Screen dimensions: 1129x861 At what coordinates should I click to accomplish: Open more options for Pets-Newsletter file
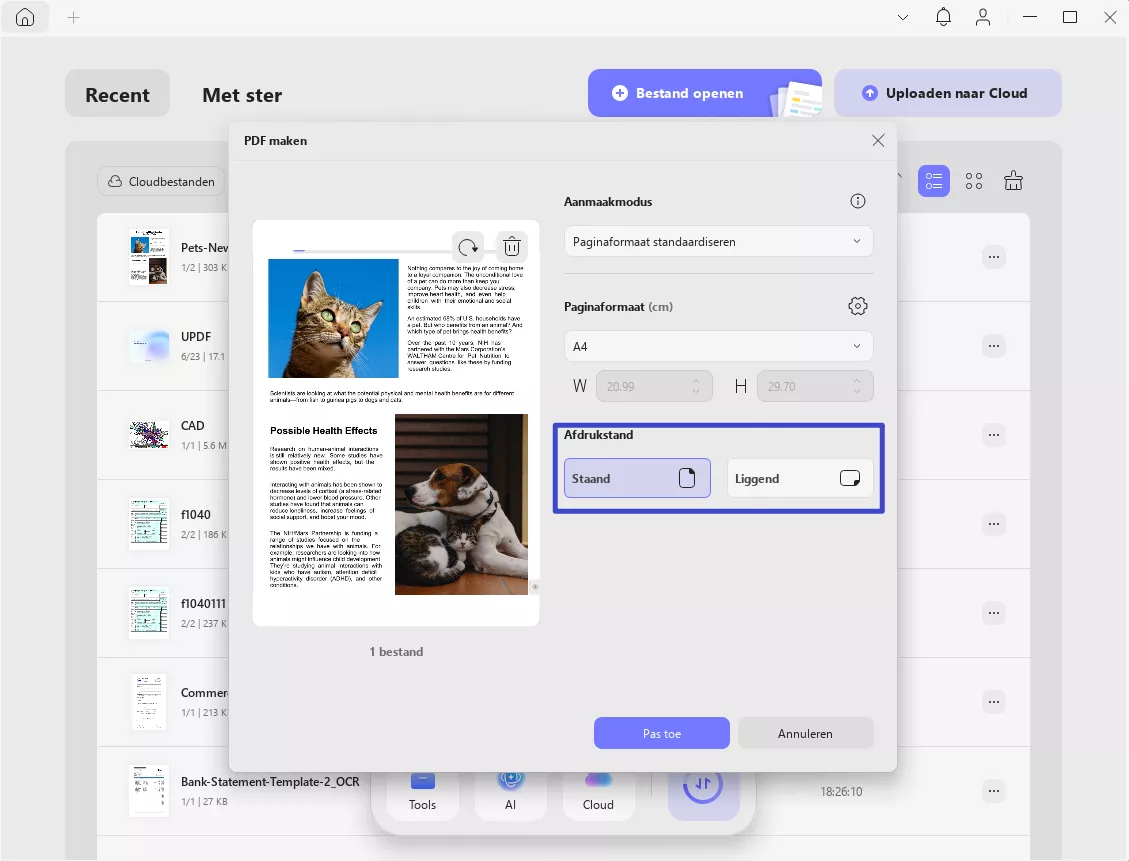pos(994,257)
